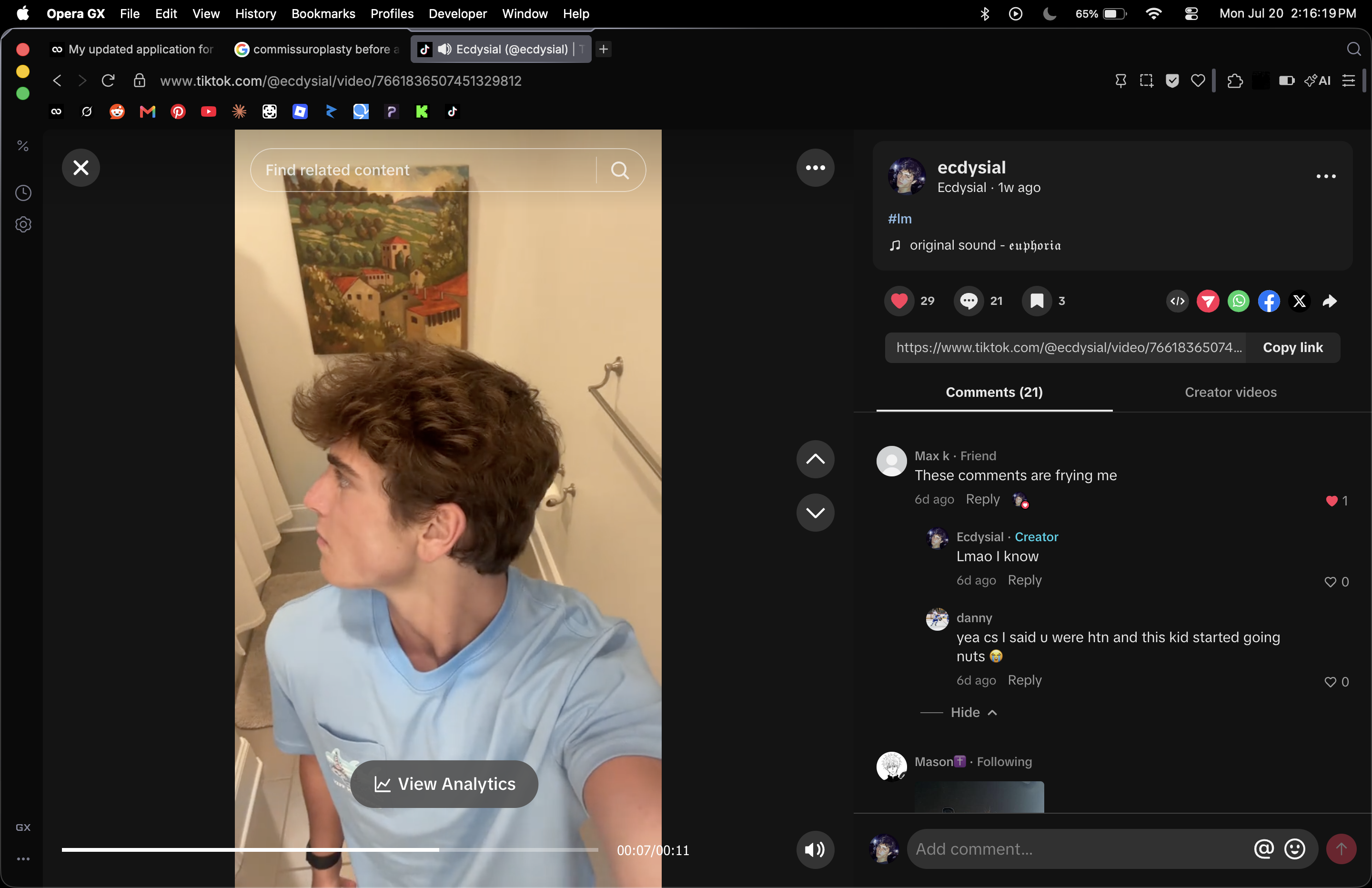Open the extensions puzzle icon
Image resolution: width=1372 pixels, height=888 pixels.
click(x=1235, y=81)
